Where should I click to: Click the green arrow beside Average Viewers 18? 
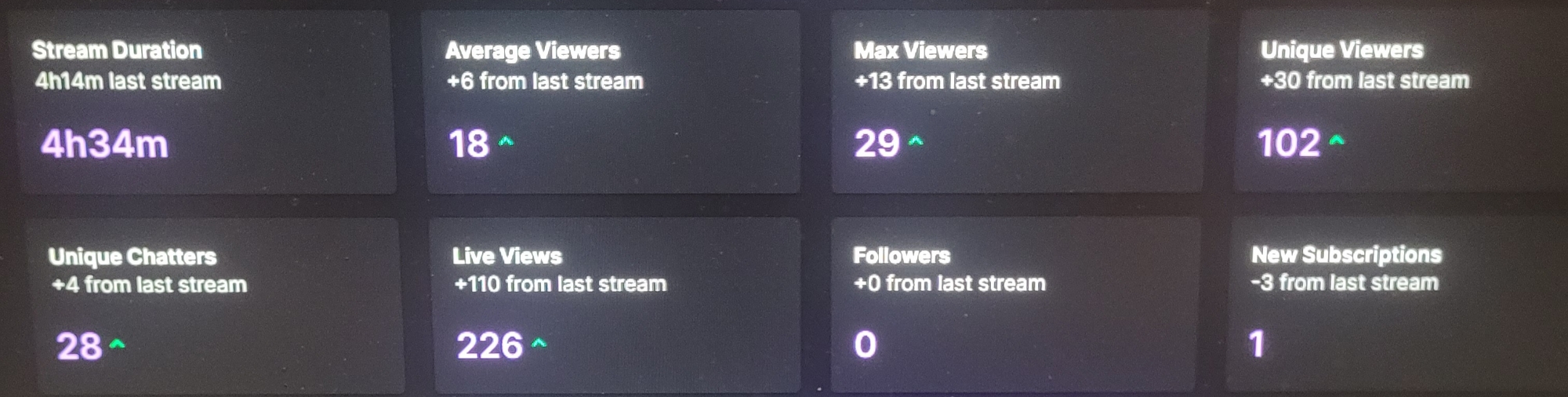[x=506, y=142]
